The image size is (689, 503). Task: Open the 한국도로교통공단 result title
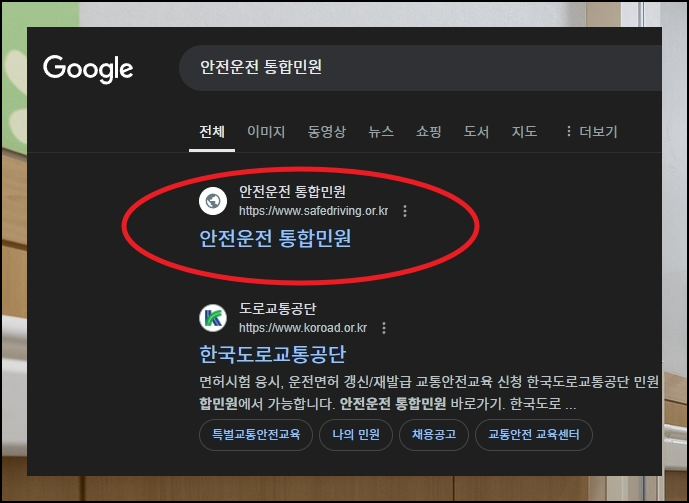[272, 355]
